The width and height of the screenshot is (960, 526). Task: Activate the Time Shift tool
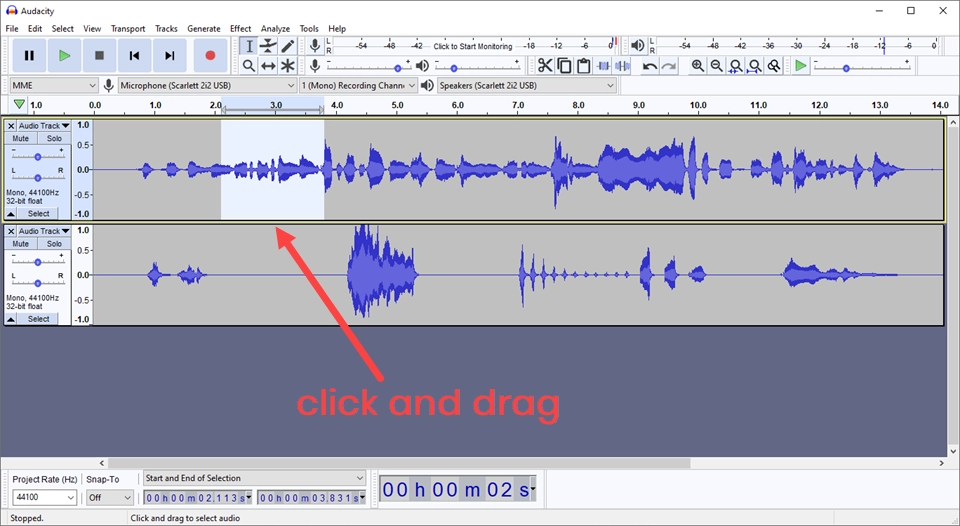268,66
